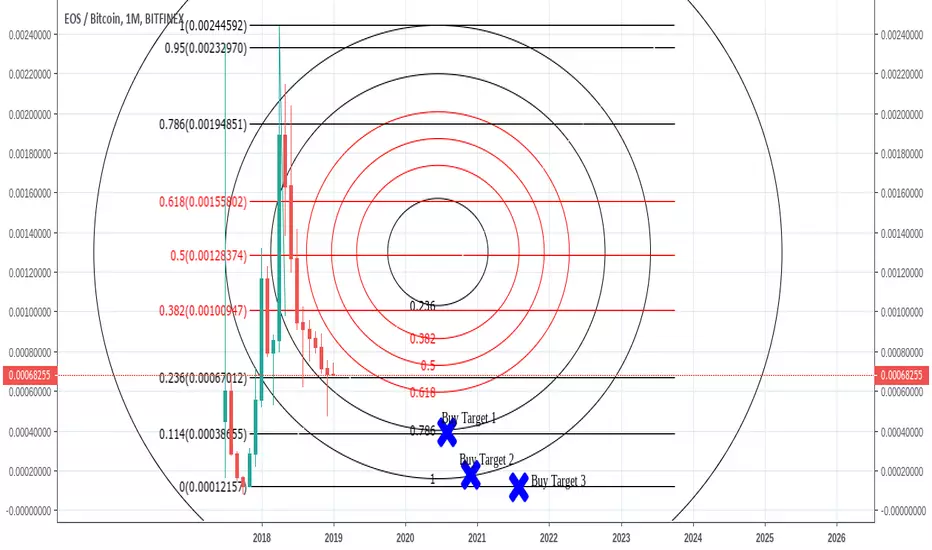Image resolution: width=932 pixels, height=550 pixels.
Task: Select the red 0.618(0.00155802) level label
Action: [203, 202]
